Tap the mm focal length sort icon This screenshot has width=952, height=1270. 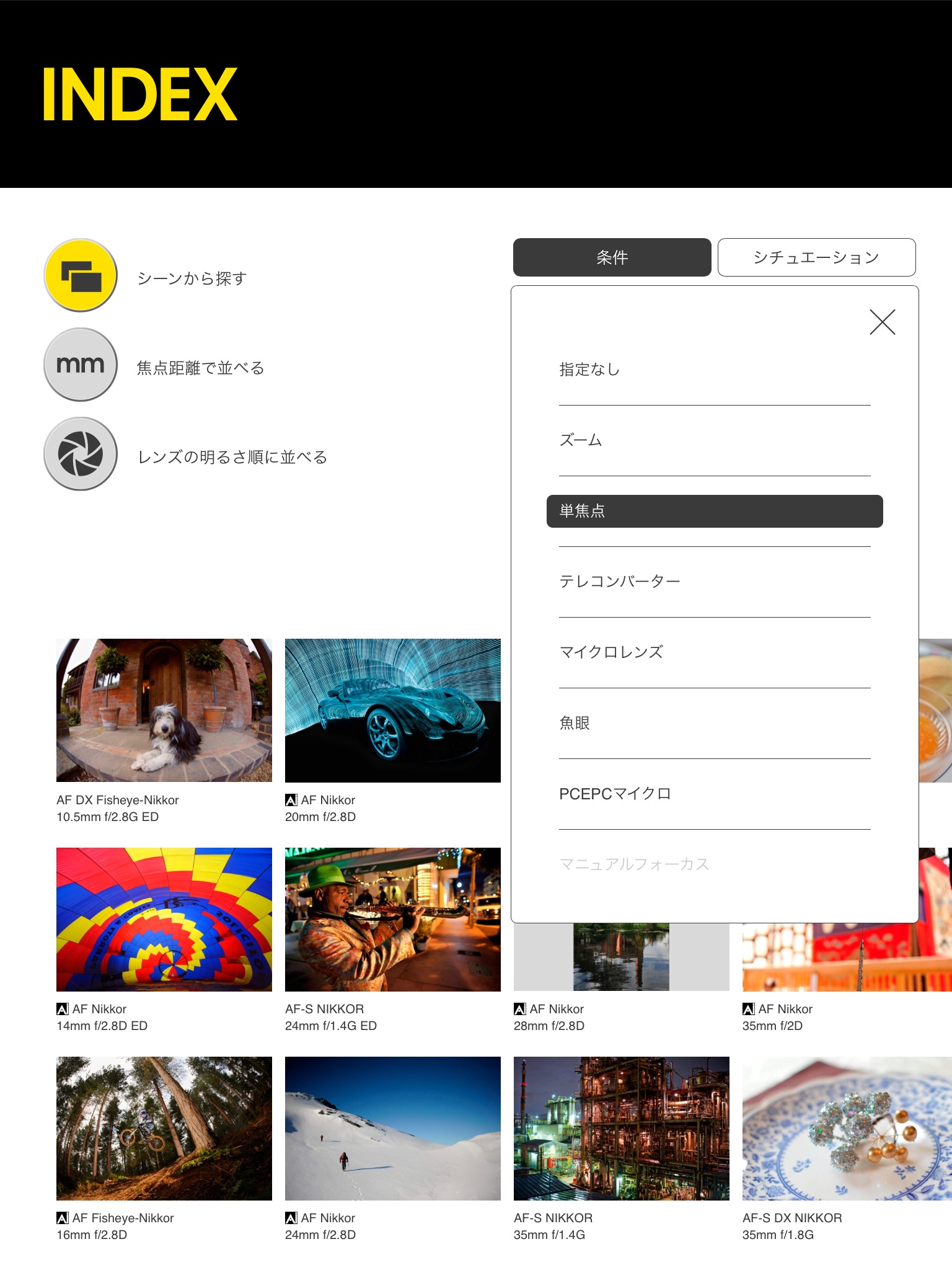click(81, 365)
